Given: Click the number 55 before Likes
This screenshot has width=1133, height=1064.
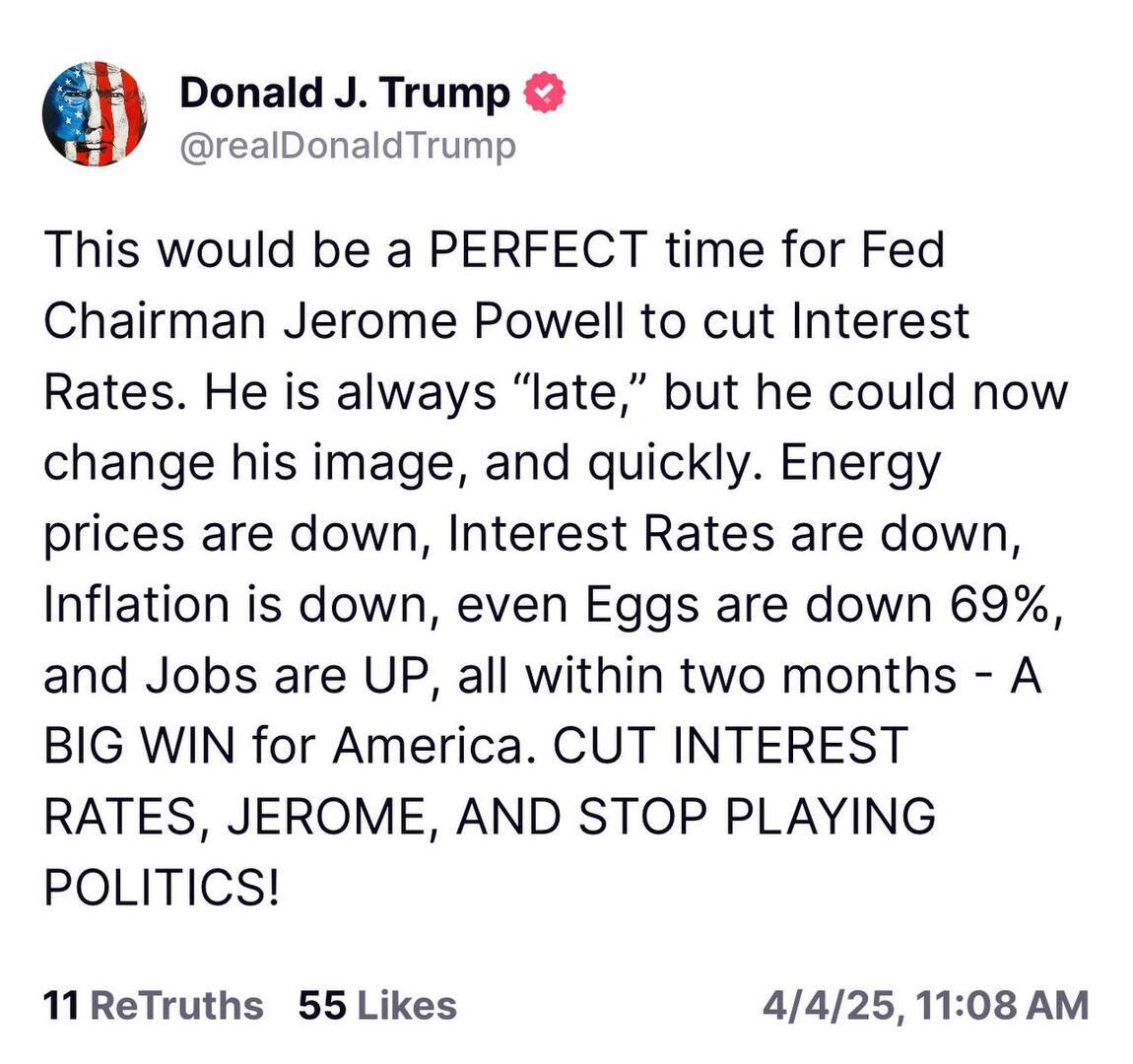Looking at the screenshot, I should pyautogui.click(x=322, y=1005).
